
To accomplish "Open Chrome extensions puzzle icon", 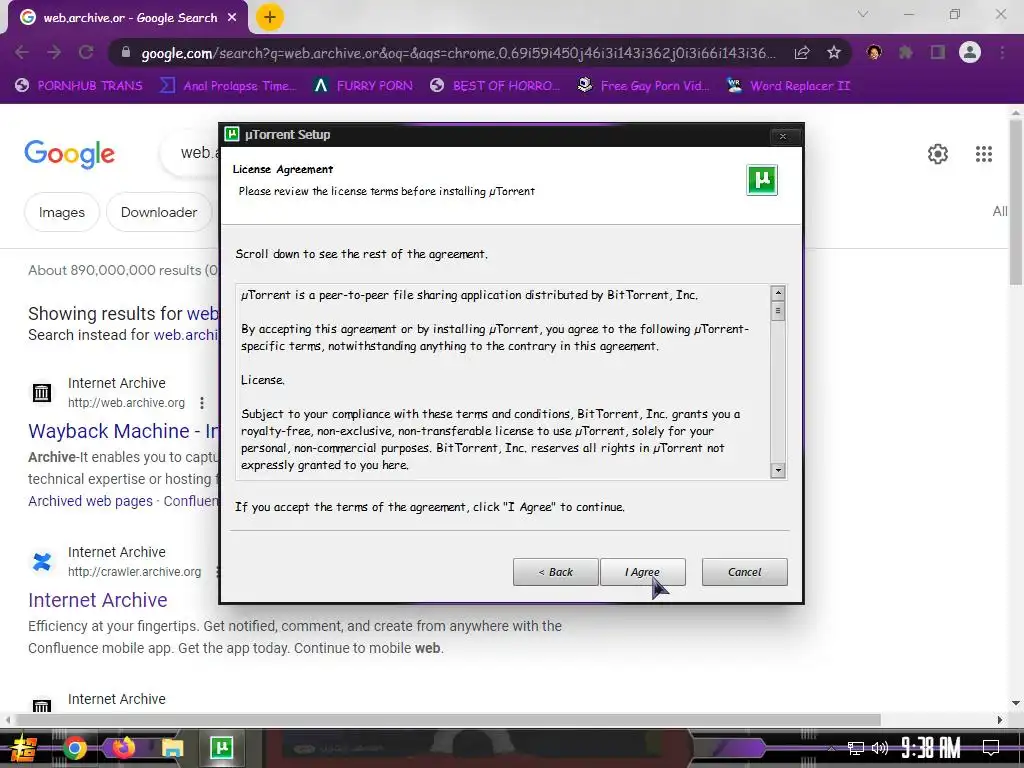I will [906, 52].
